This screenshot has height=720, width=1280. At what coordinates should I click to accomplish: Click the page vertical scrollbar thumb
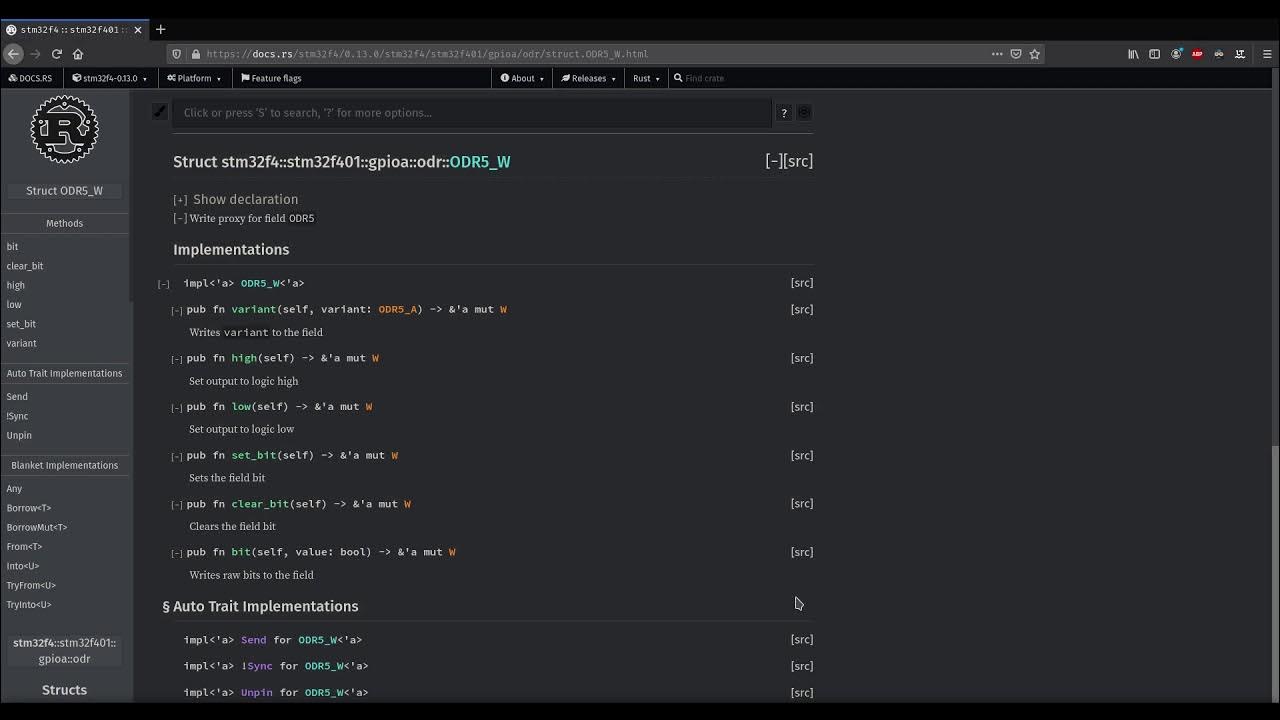coord(1274,572)
